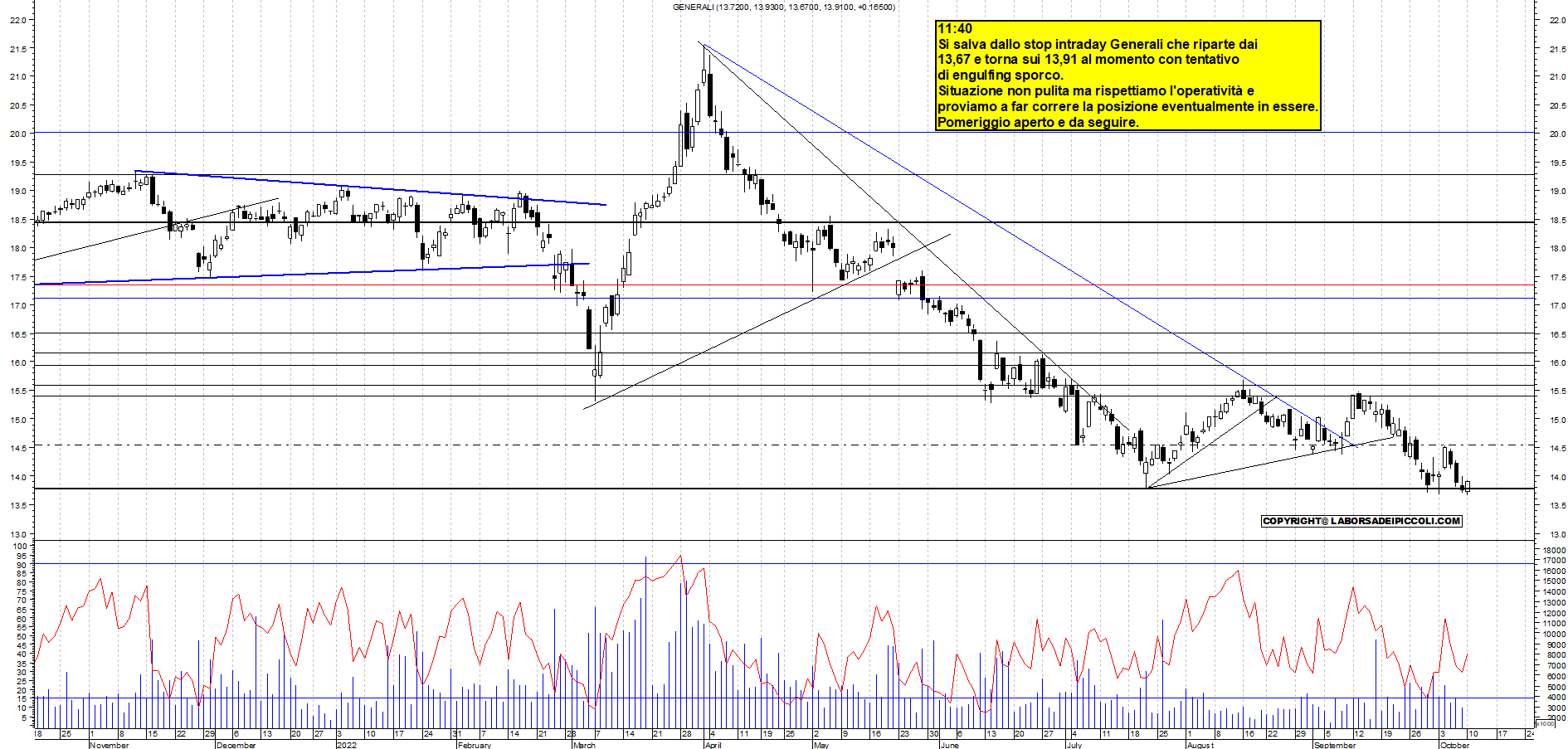This screenshot has width=1568, height=749.
Task: Click the 4000 volume label on right axis
Action: pyautogui.click(x=1556, y=698)
